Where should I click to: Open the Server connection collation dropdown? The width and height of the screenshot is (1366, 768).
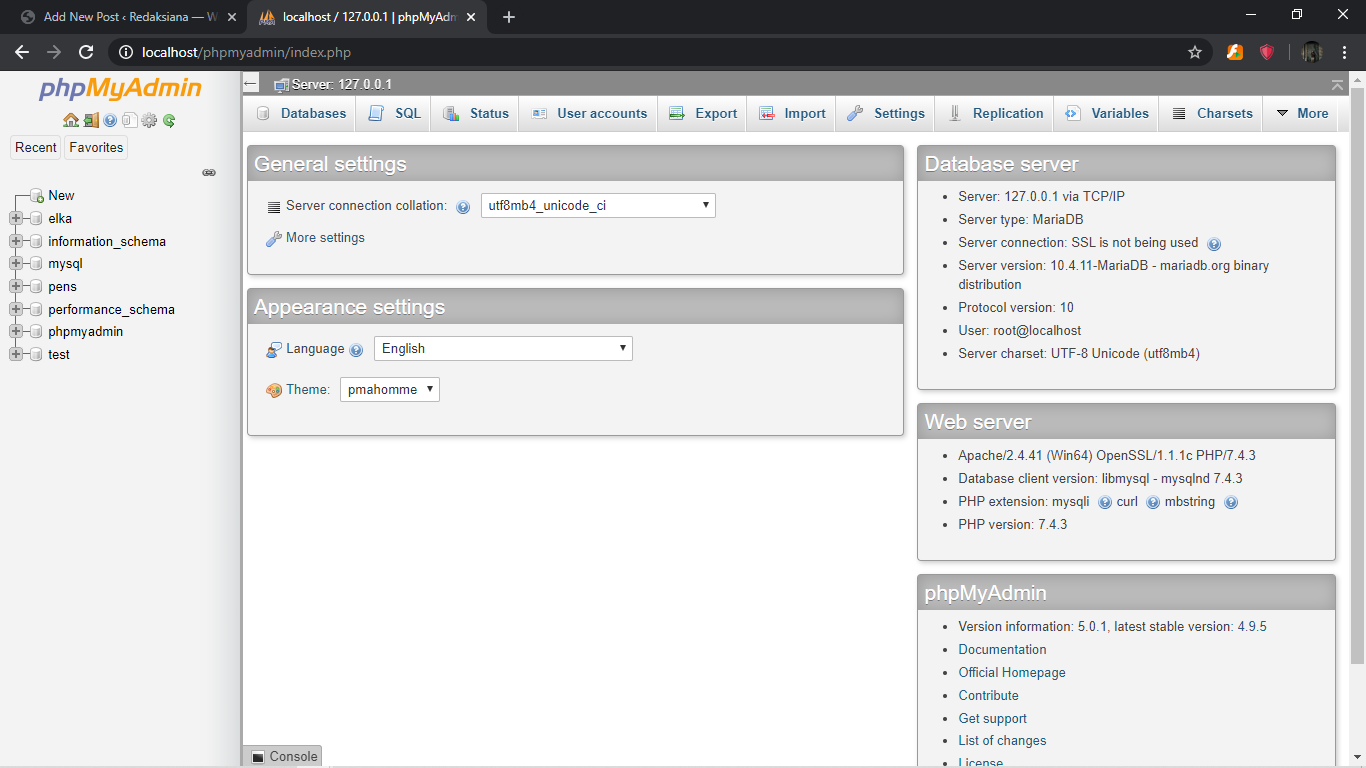click(x=598, y=206)
